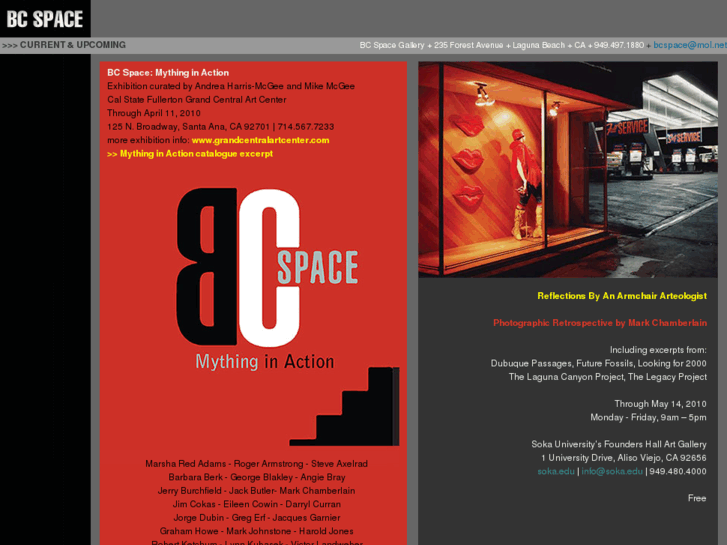Click 'The Laguna Canyon Project, The Legacy Project' line
727x545 pixels.
tap(608, 377)
